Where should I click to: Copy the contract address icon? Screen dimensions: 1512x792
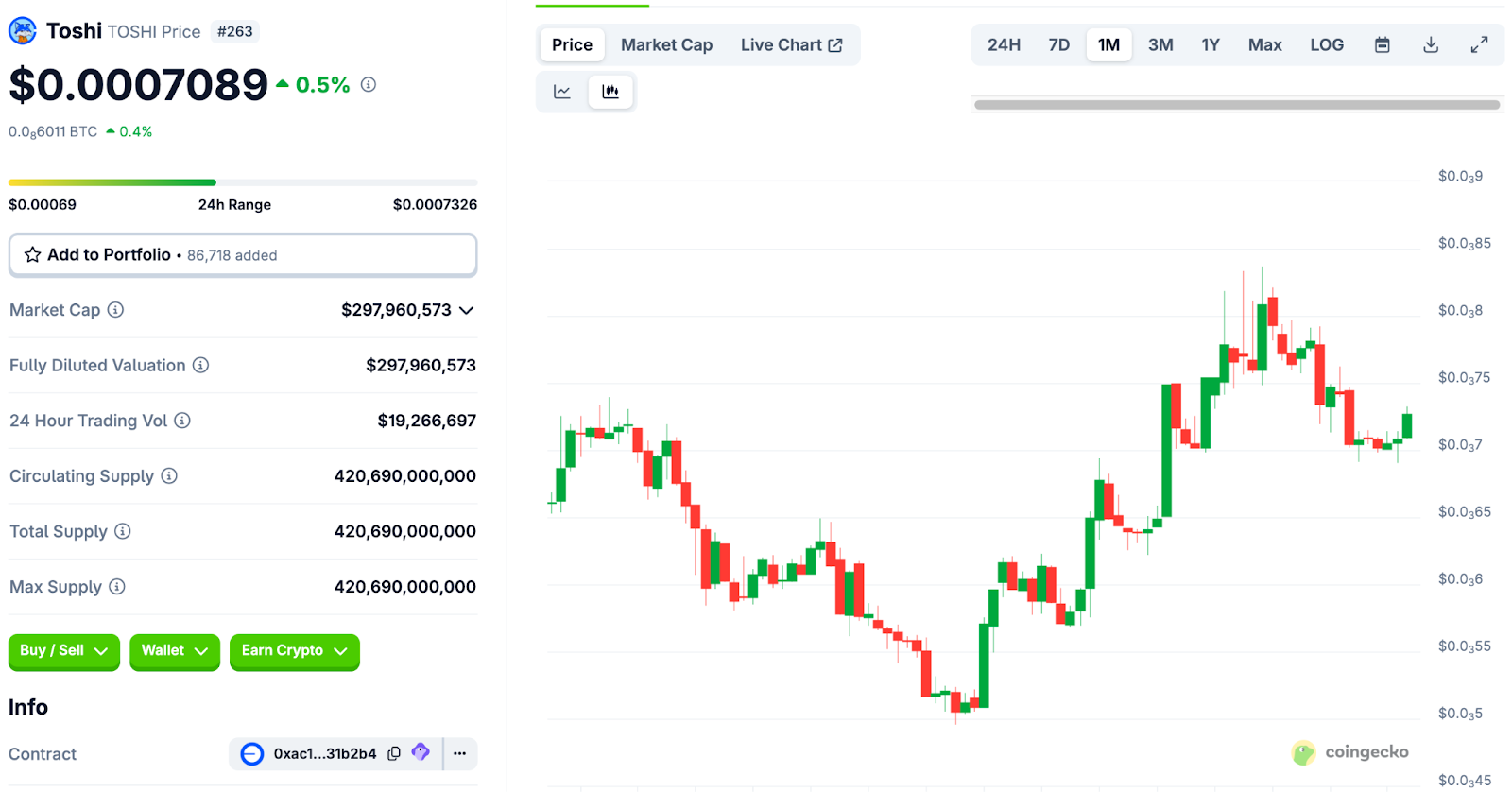pyautogui.click(x=394, y=753)
